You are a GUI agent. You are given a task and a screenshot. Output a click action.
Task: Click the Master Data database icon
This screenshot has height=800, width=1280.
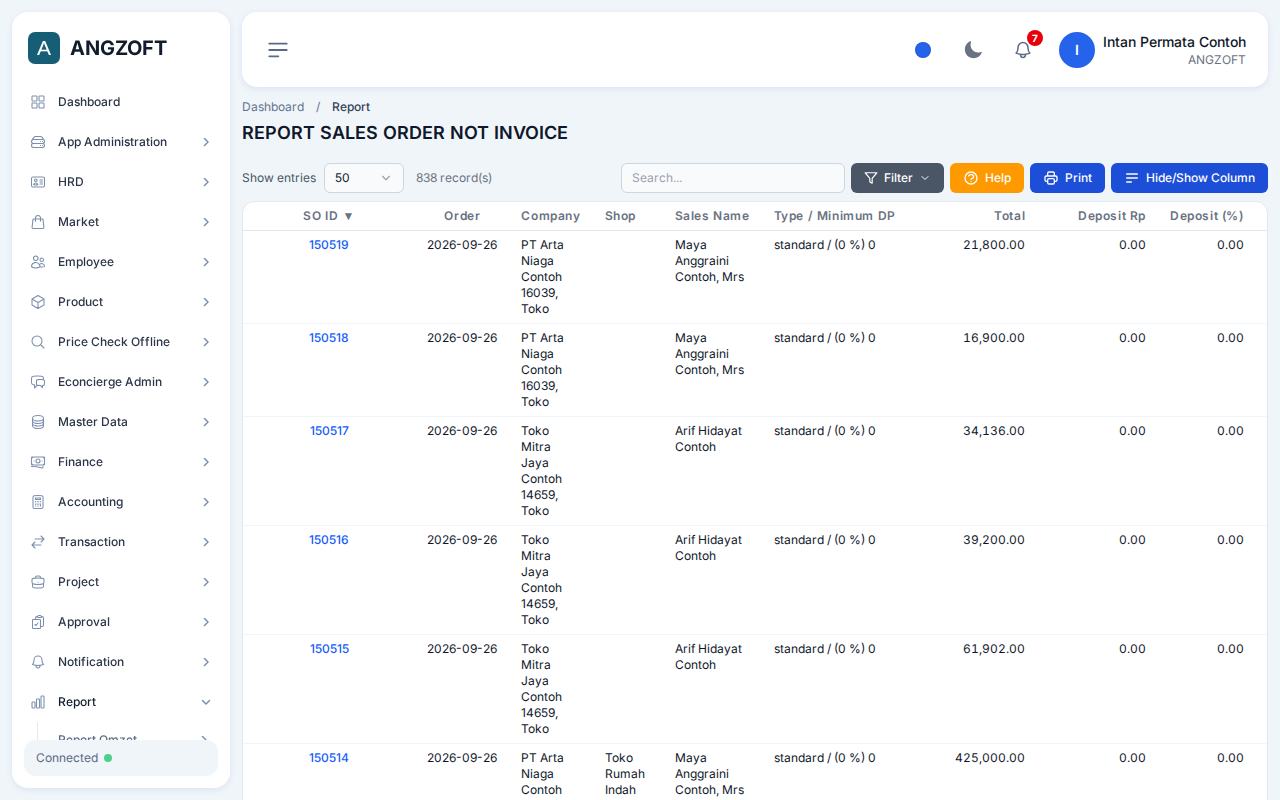pos(38,422)
